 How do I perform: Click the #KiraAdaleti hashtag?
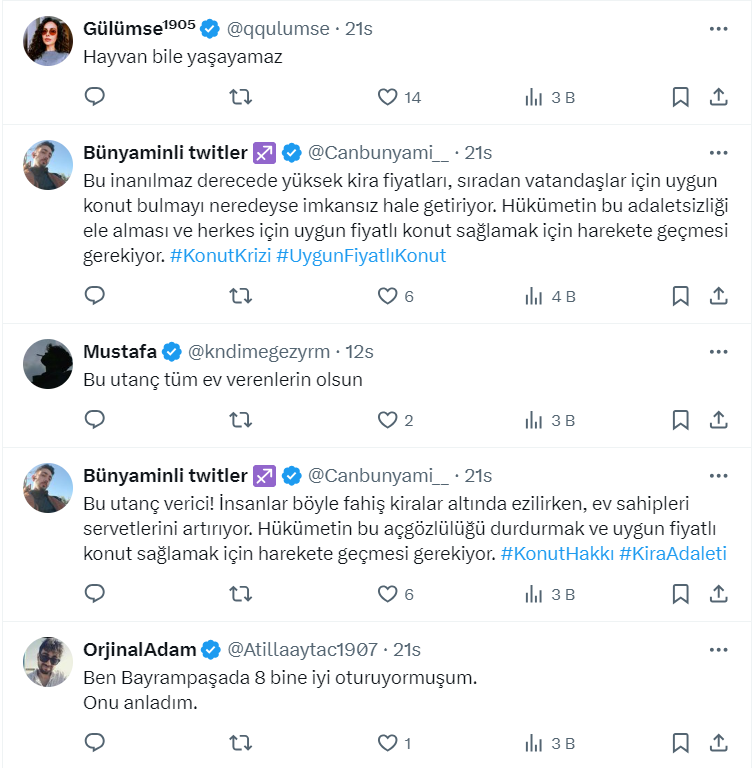coord(673,553)
